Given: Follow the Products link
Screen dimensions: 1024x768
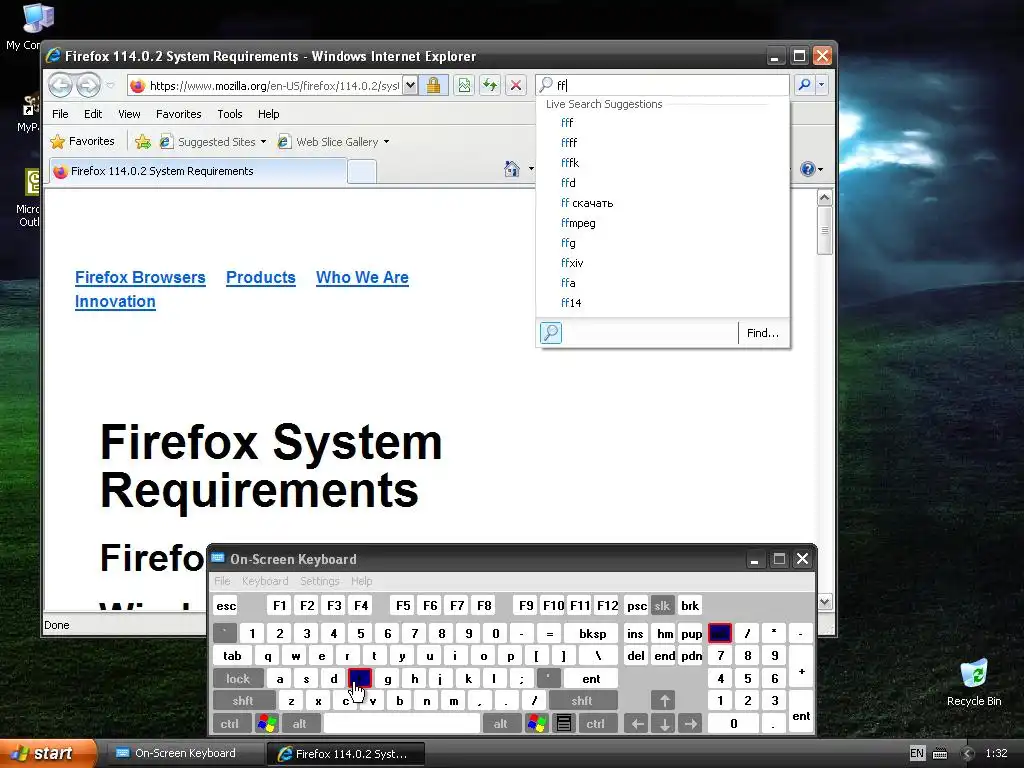Looking at the screenshot, I should (x=261, y=277).
